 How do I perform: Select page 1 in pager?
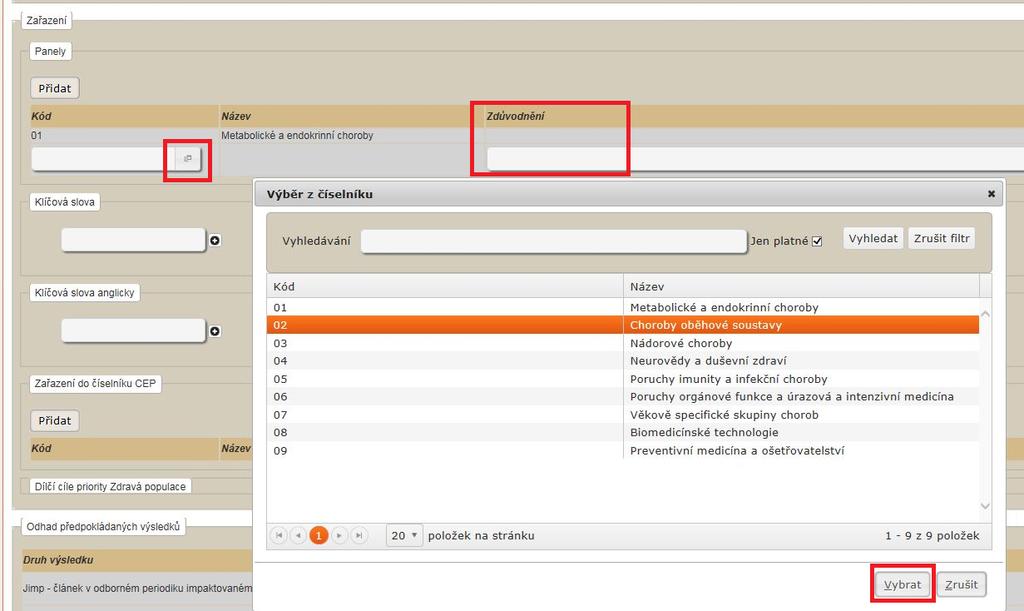point(319,535)
